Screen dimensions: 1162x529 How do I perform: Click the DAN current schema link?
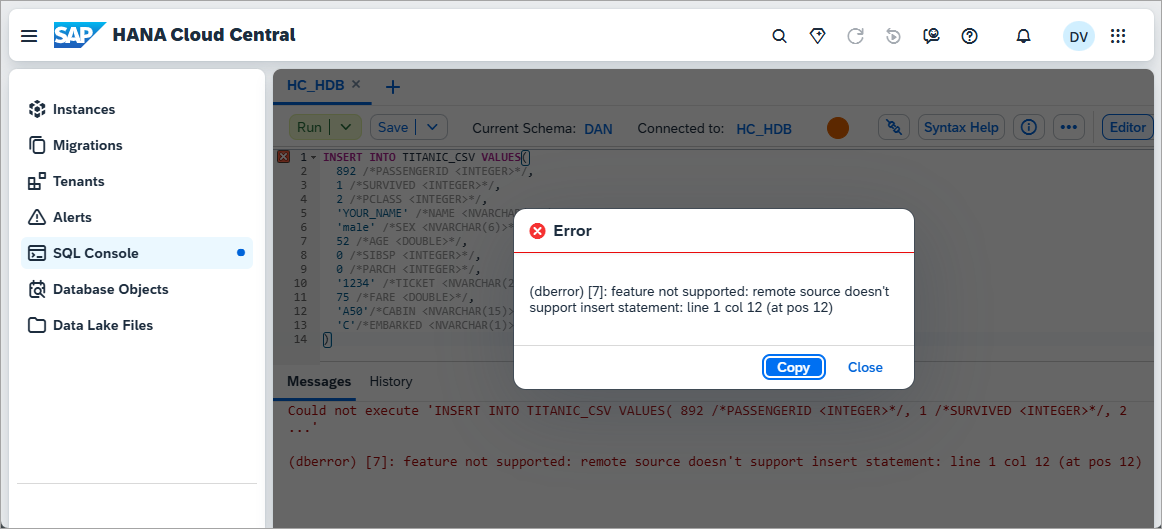(599, 128)
